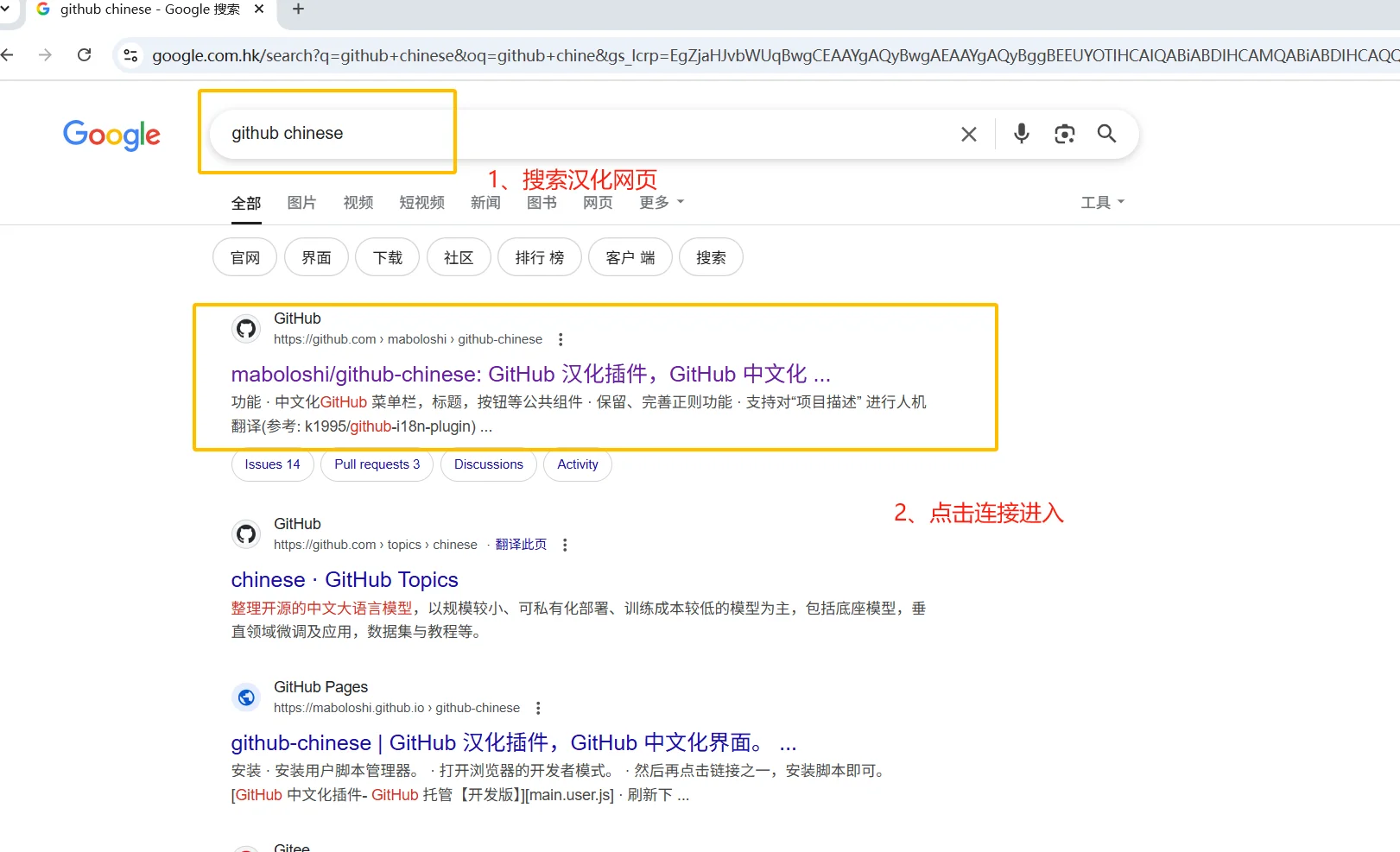Select the 下载 filter chip
1400x852 pixels.
tap(387, 256)
